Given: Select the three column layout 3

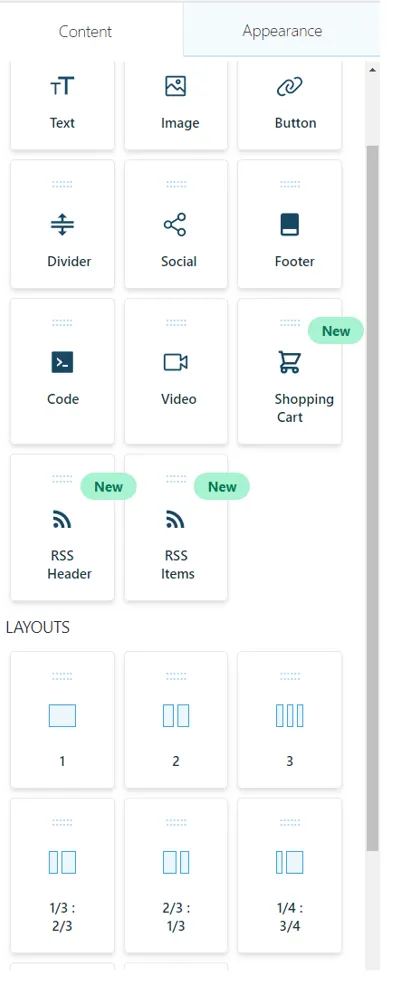Looking at the screenshot, I should [x=290, y=720].
